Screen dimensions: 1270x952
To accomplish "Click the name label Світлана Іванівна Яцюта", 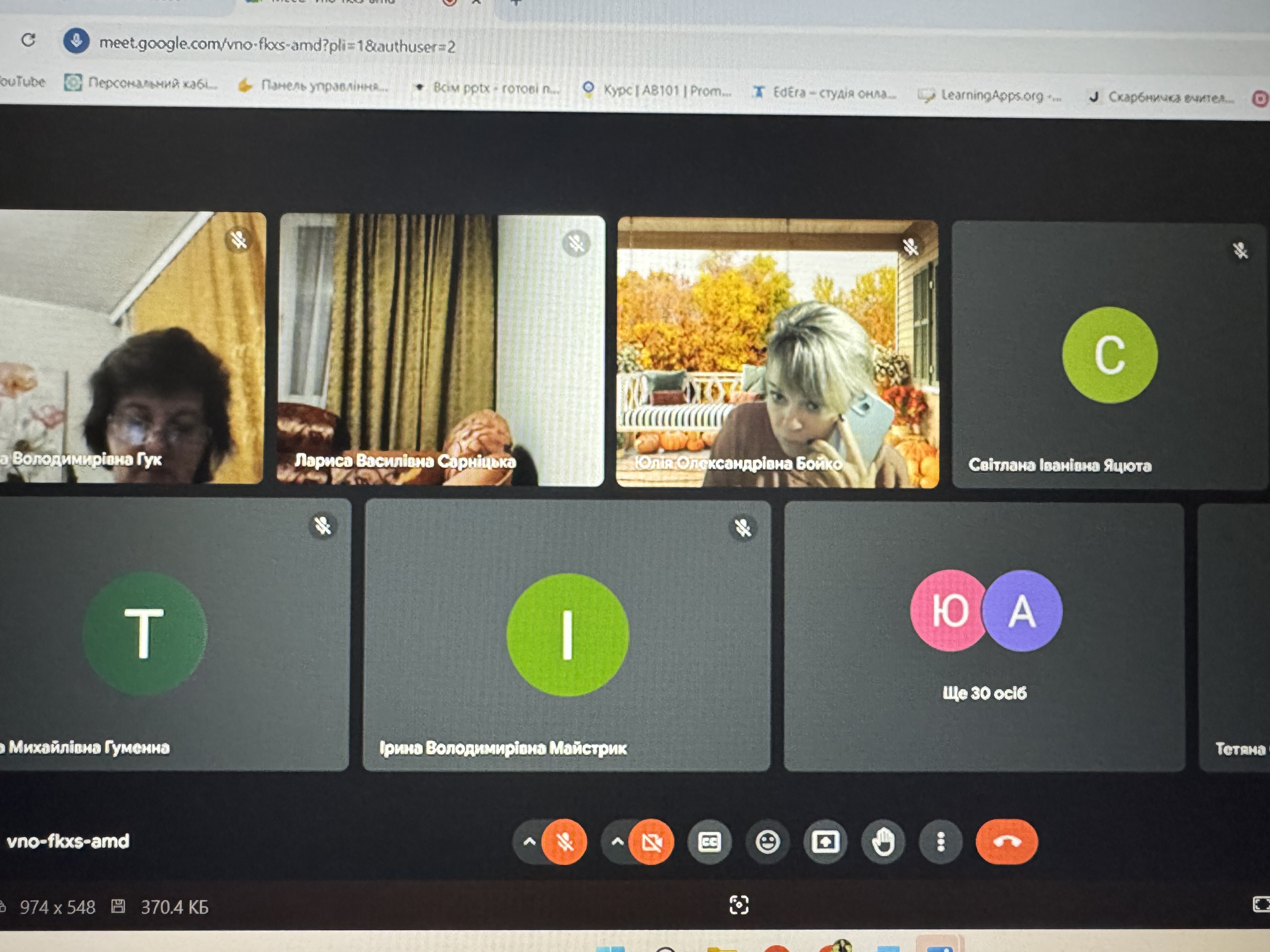I will point(1060,465).
